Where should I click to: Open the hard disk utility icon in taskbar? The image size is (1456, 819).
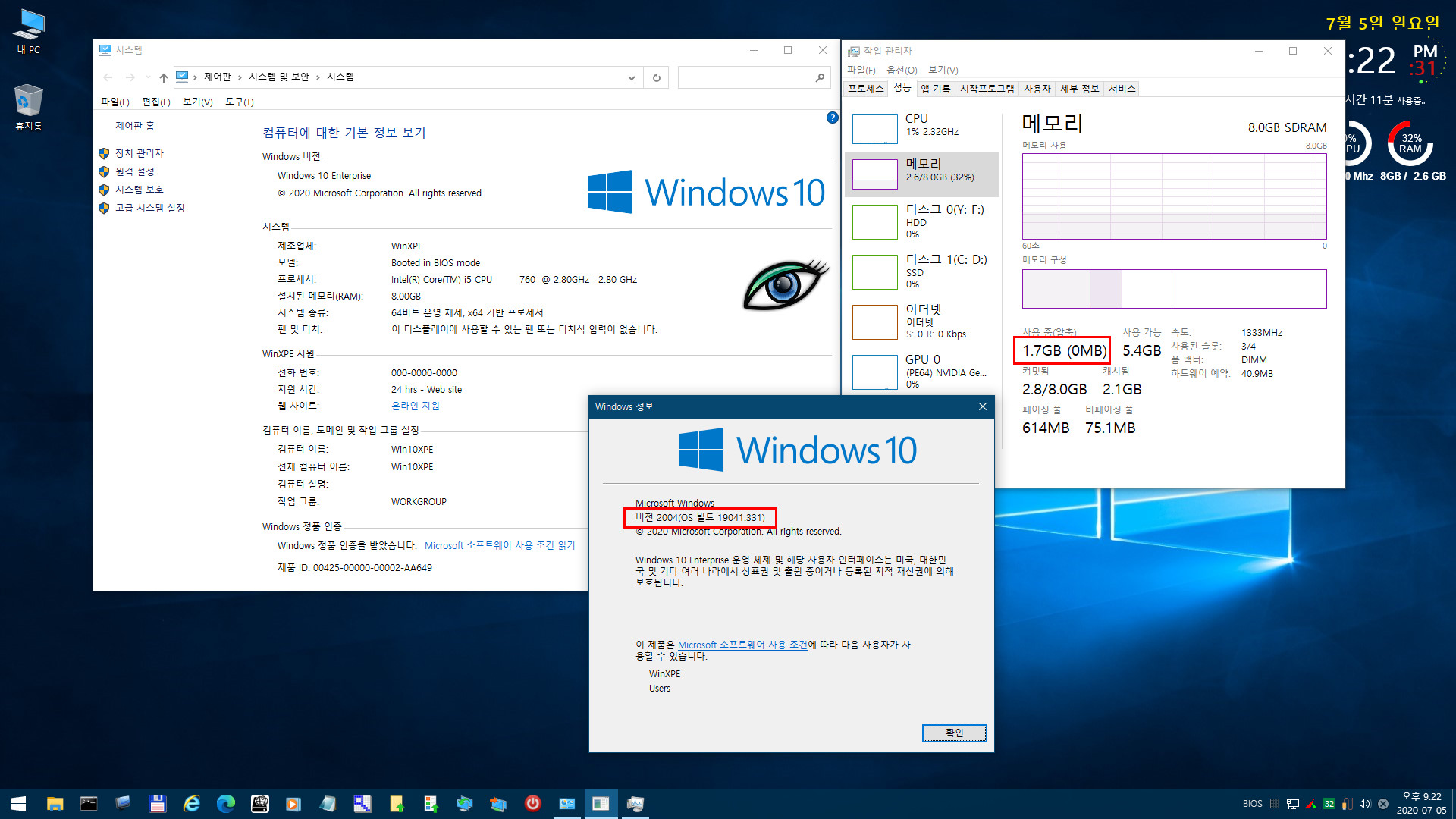(x=259, y=803)
